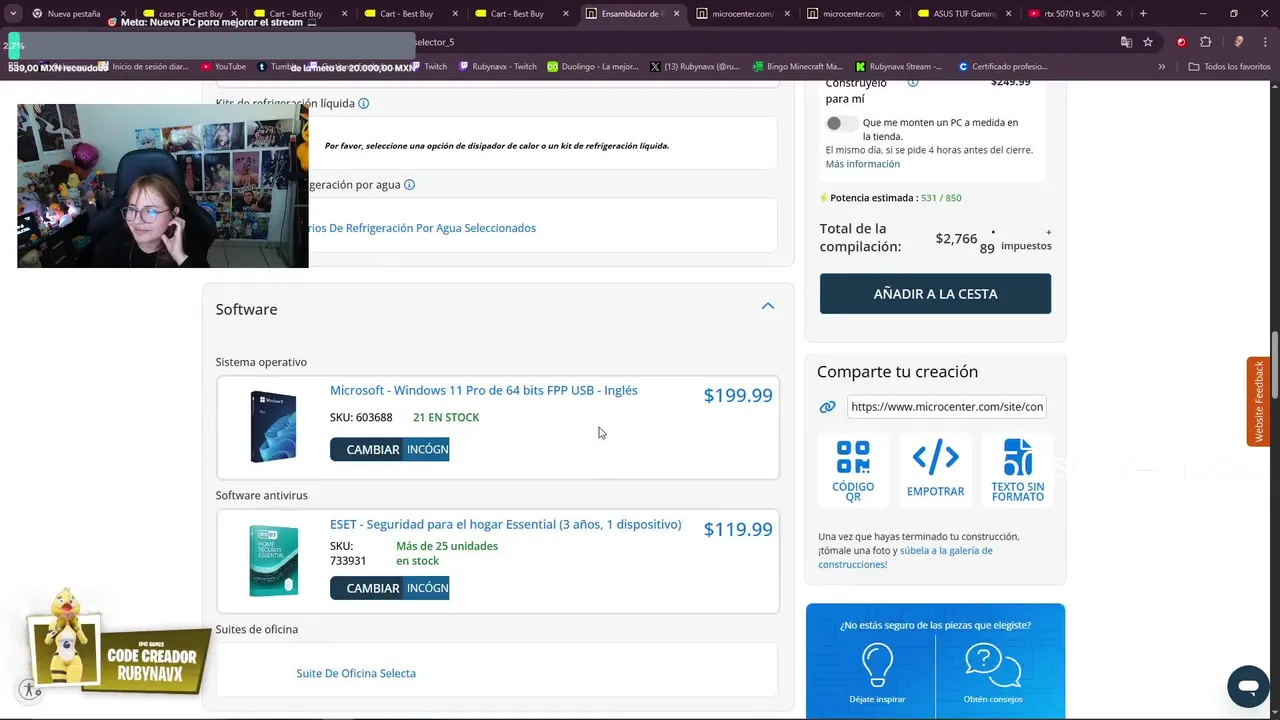The width and height of the screenshot is (1280, 720).
Task: Open the rtx 5070 ti vs 508 tab
Action: tap(1074, 14)
